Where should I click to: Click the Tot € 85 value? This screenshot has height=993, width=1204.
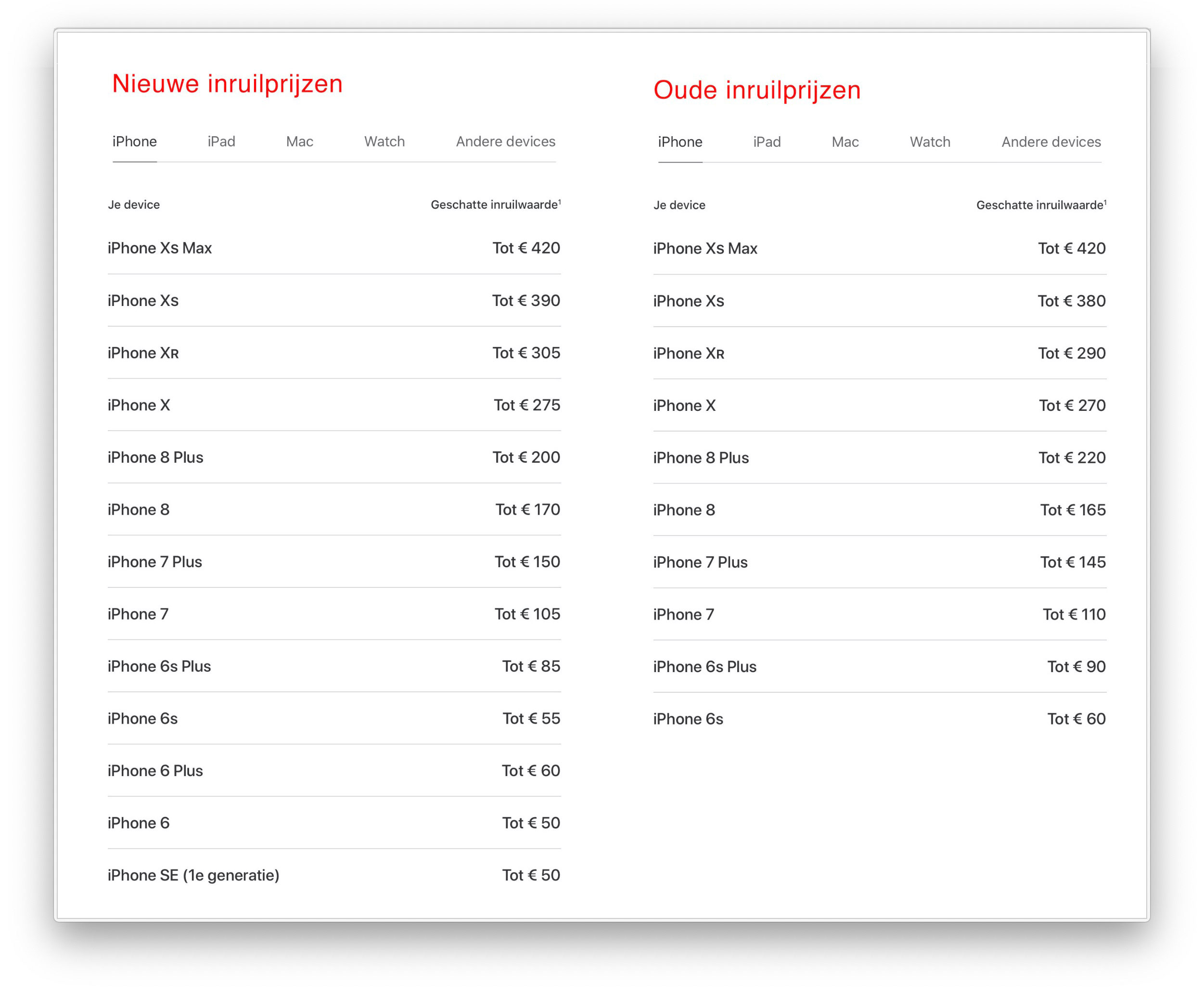531,666
